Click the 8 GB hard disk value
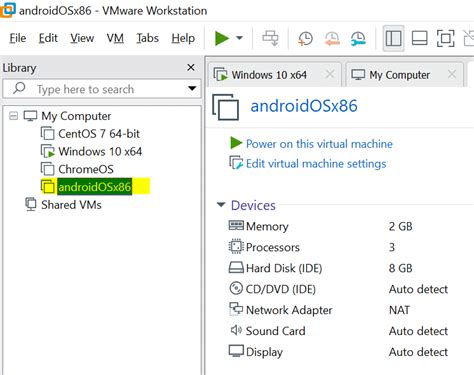The width and height of the screenshot is (474, 375). click(400, 268)
